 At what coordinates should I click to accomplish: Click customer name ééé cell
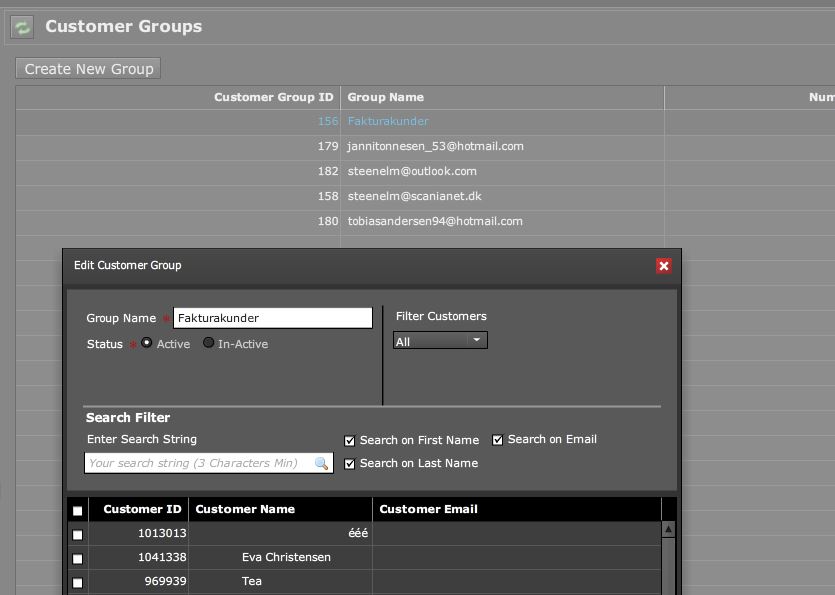(x=358, y=533)
